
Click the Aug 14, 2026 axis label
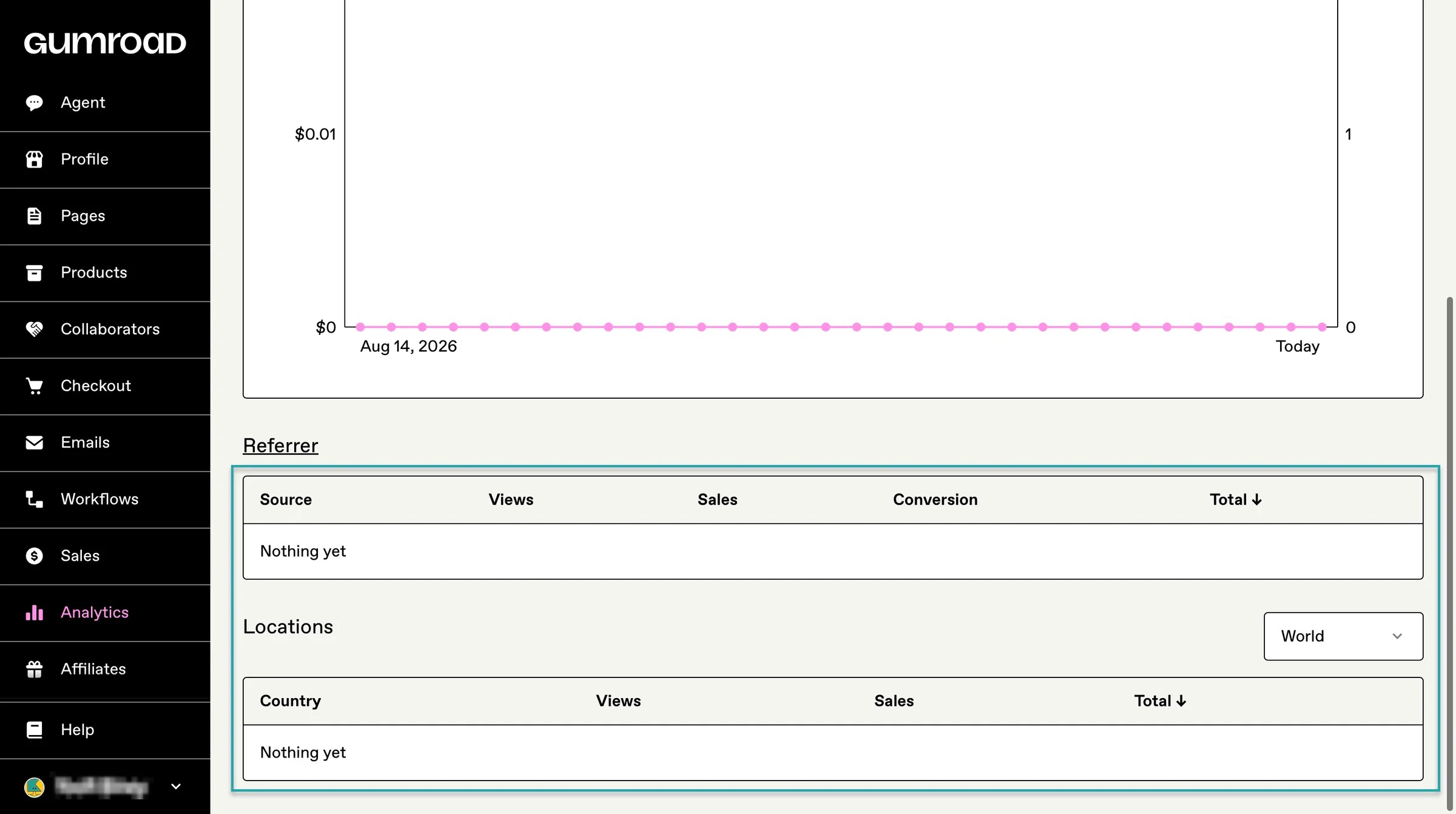point(408,347)
